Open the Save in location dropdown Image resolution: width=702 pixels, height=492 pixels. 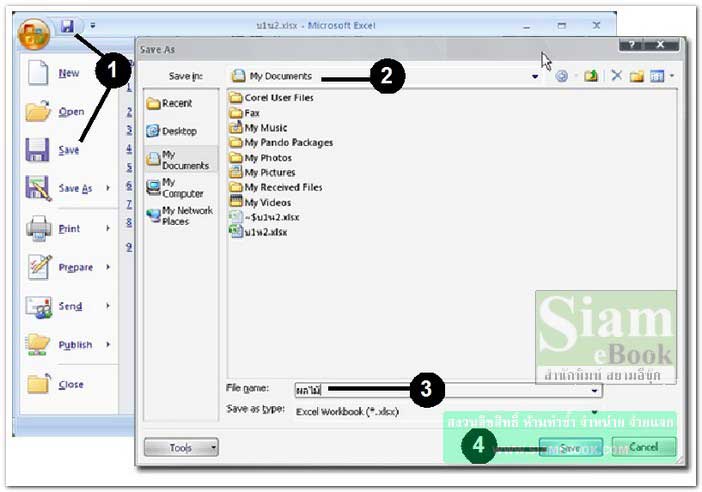(535, 77)
